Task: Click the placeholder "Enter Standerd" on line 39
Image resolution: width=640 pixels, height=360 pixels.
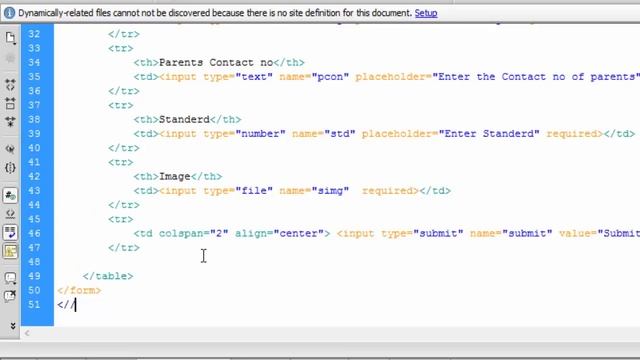Action: pos(489,134)
